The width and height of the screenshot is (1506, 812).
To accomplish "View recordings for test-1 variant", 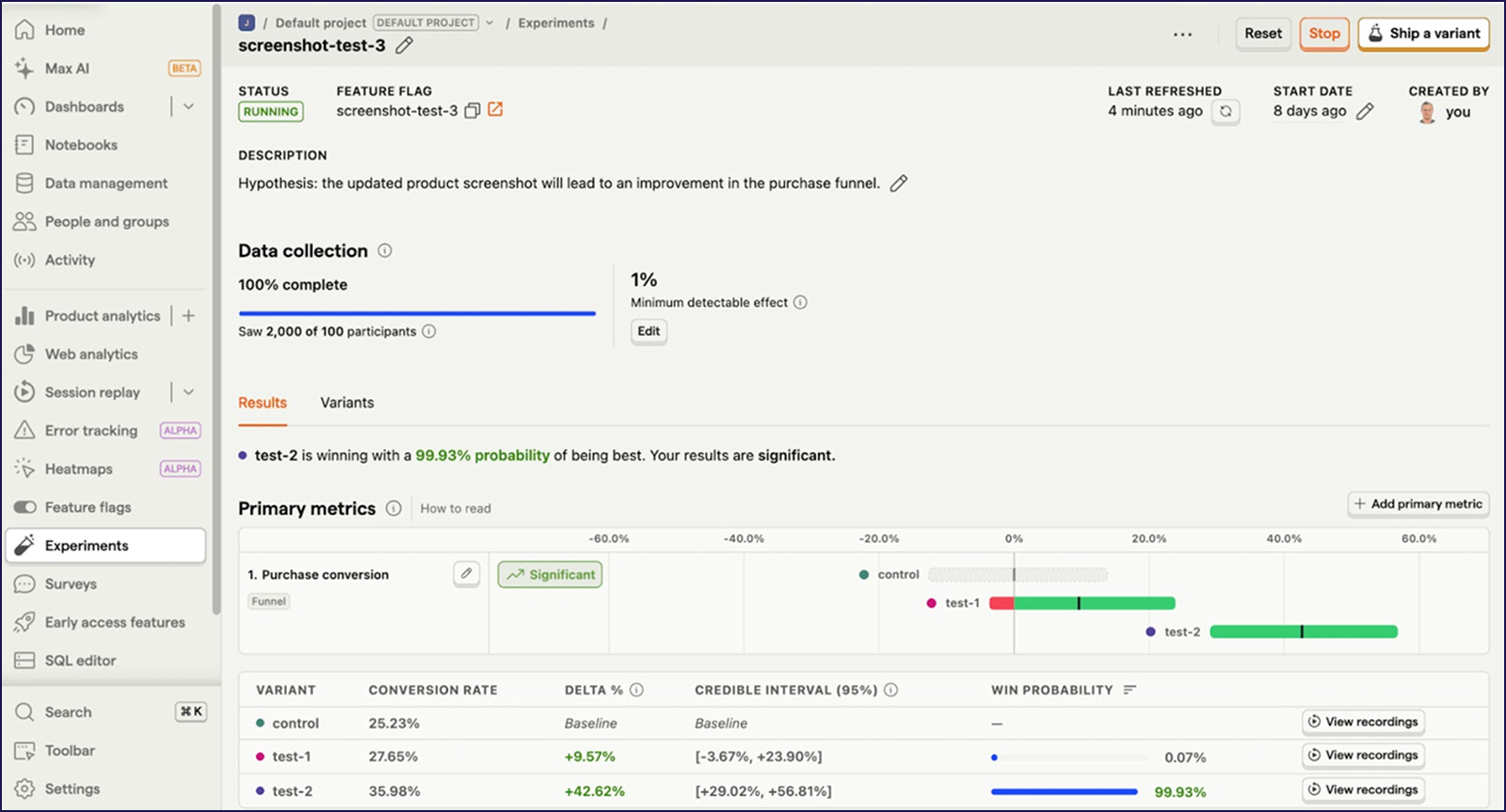I will (x=1363, y=755).
